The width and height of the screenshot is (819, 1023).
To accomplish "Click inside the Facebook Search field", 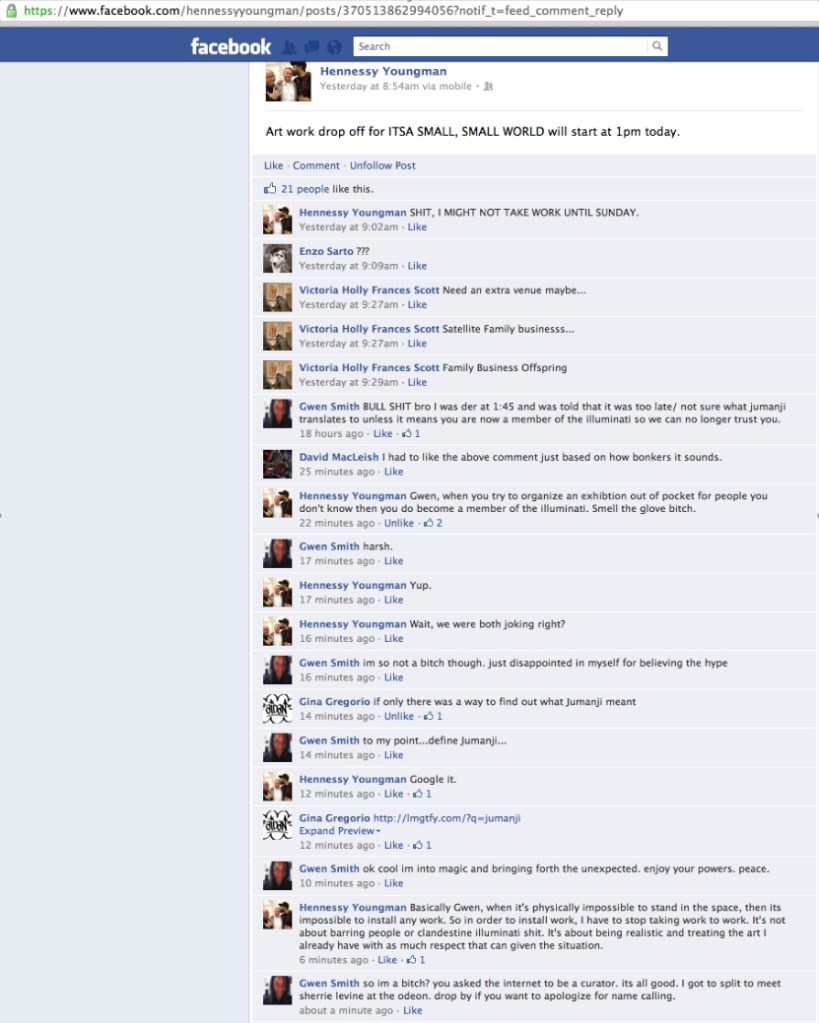I will click(x=501, y=46).
